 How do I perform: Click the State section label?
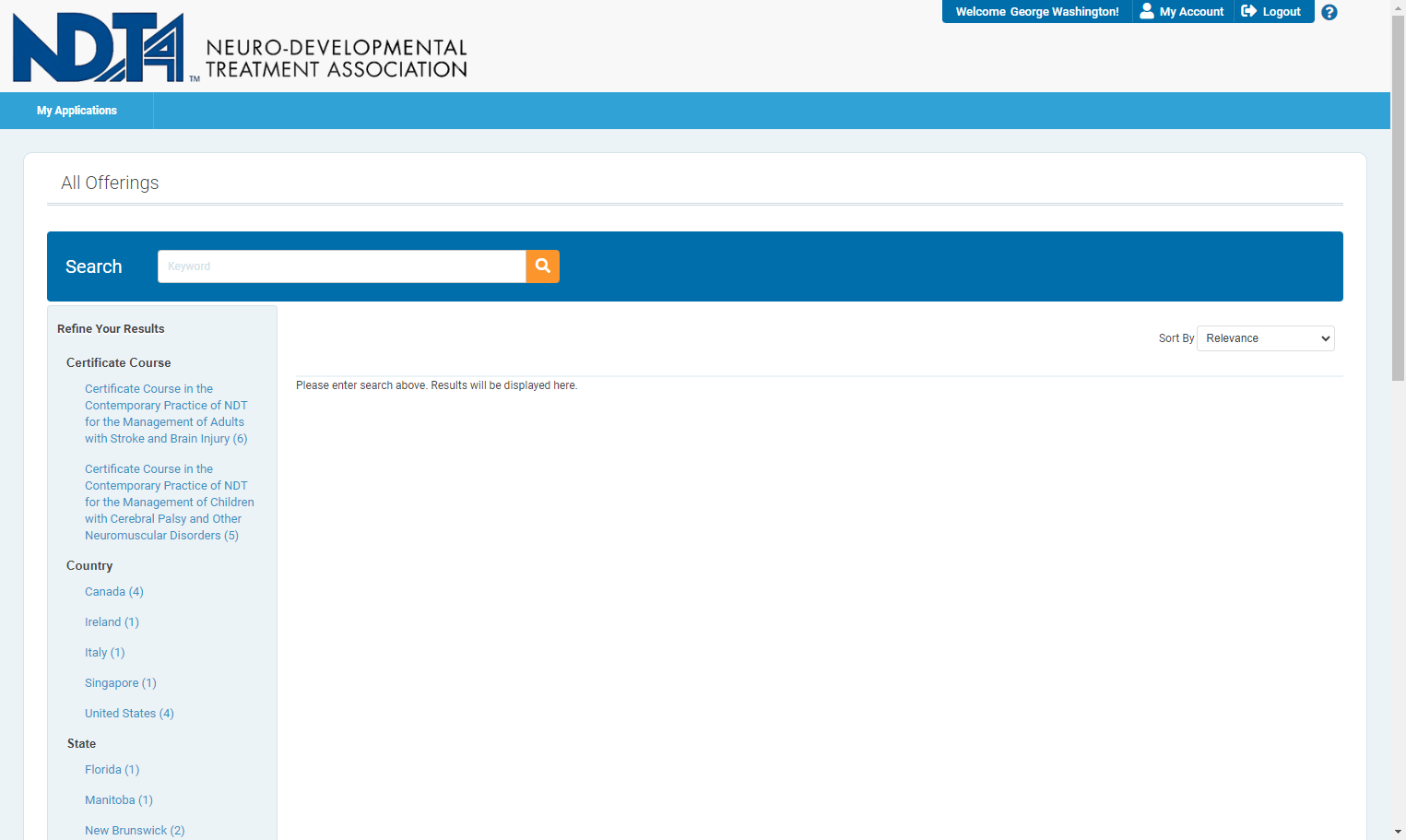(81, 744)
